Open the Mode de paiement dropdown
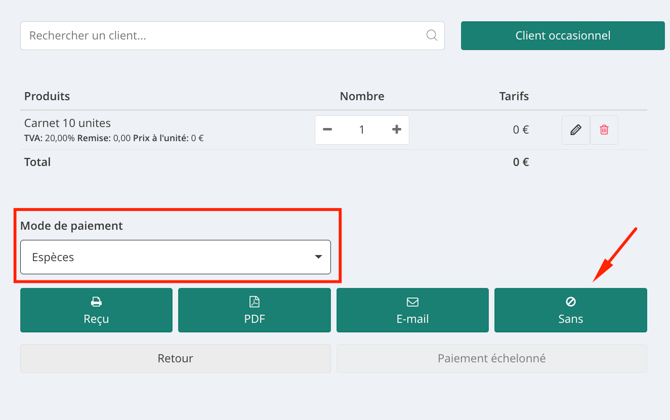This screenshot has width=670, height=420. (x=175, y=257)
